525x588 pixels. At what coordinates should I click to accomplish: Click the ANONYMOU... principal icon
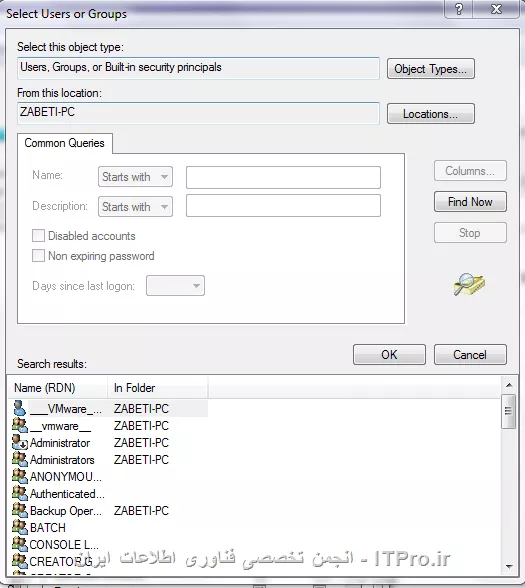pos(20,477)
